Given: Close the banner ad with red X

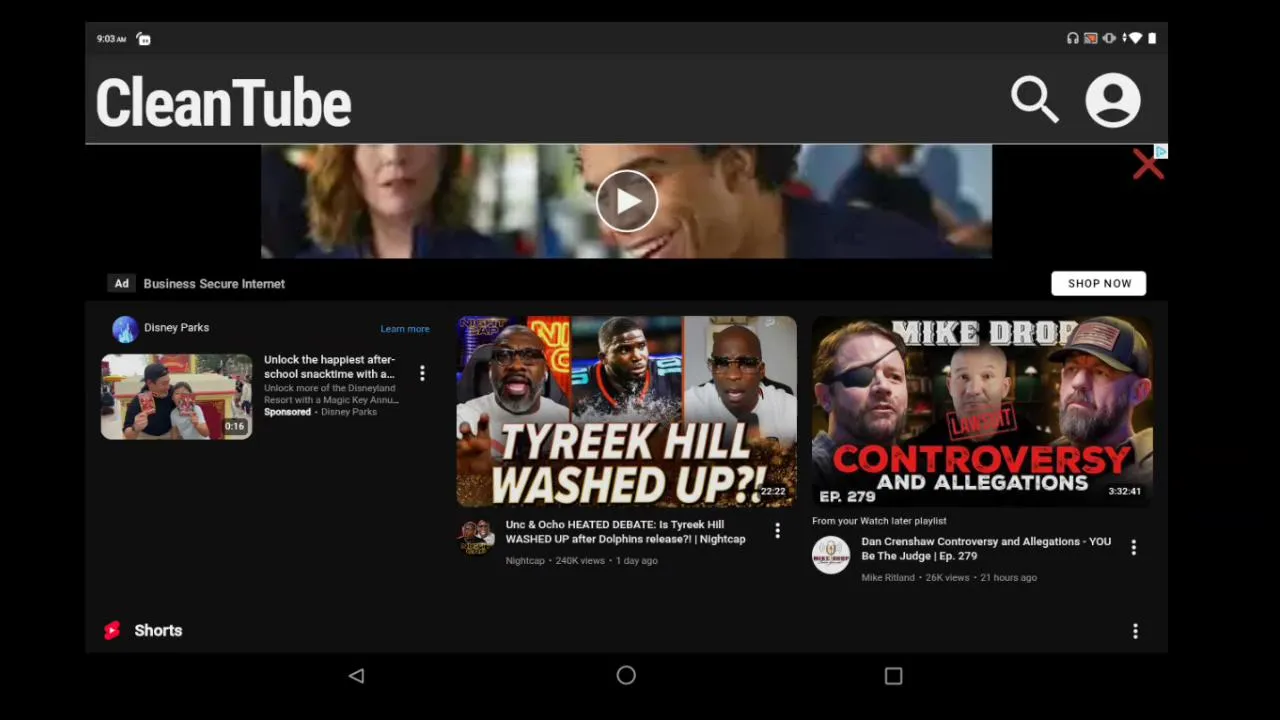Looking at the screenshot, I should [x=1147, y=165].
